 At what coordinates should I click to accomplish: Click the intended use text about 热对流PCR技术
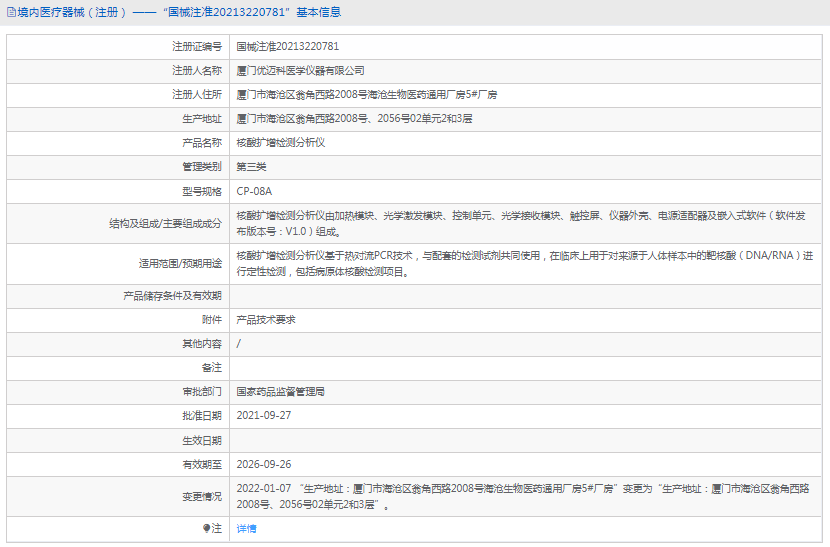(x=525, y=264)
